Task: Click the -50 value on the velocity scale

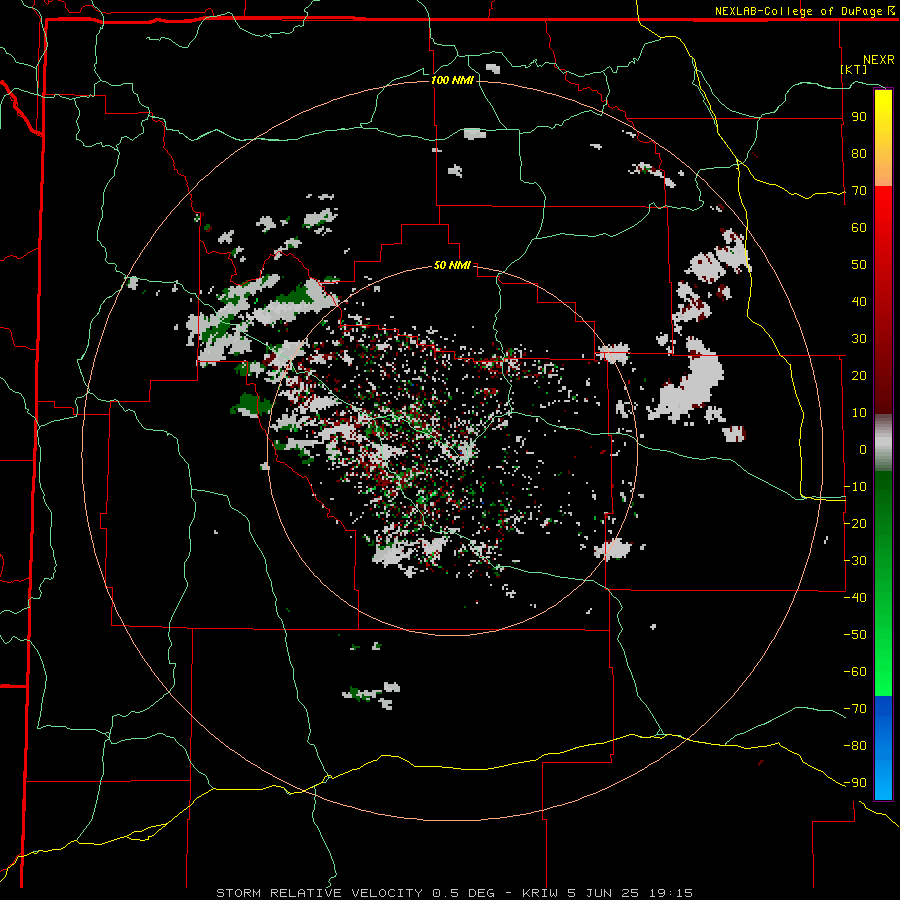Action: (x=855, y=634)
